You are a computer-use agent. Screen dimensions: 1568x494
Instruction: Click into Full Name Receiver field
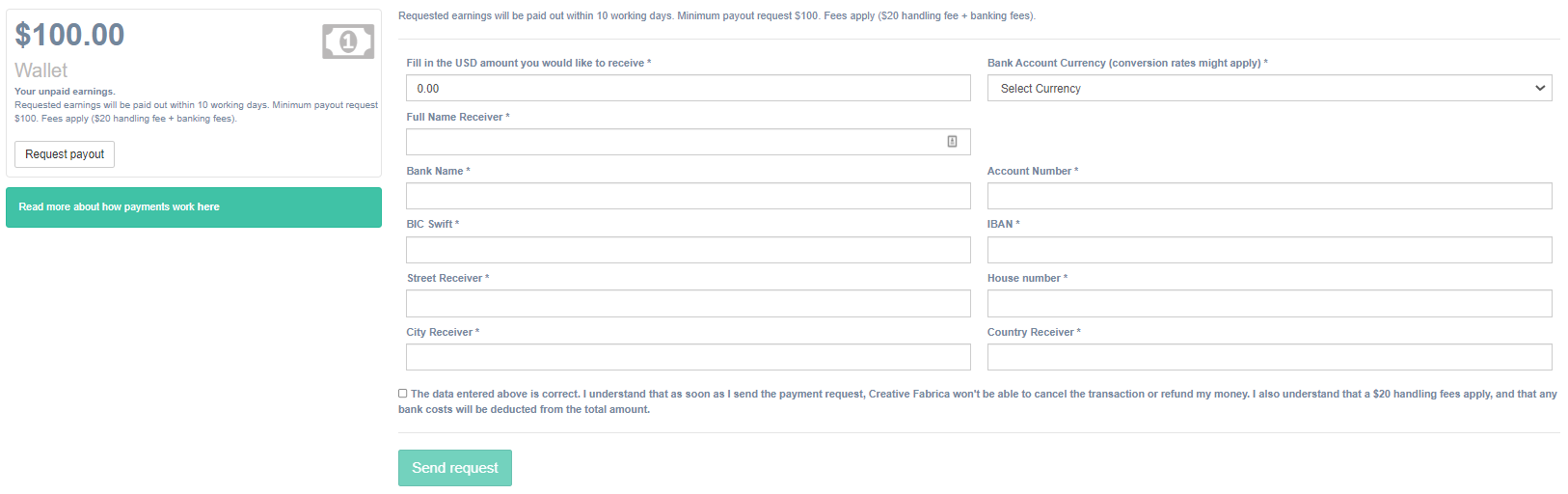point(689,142)
